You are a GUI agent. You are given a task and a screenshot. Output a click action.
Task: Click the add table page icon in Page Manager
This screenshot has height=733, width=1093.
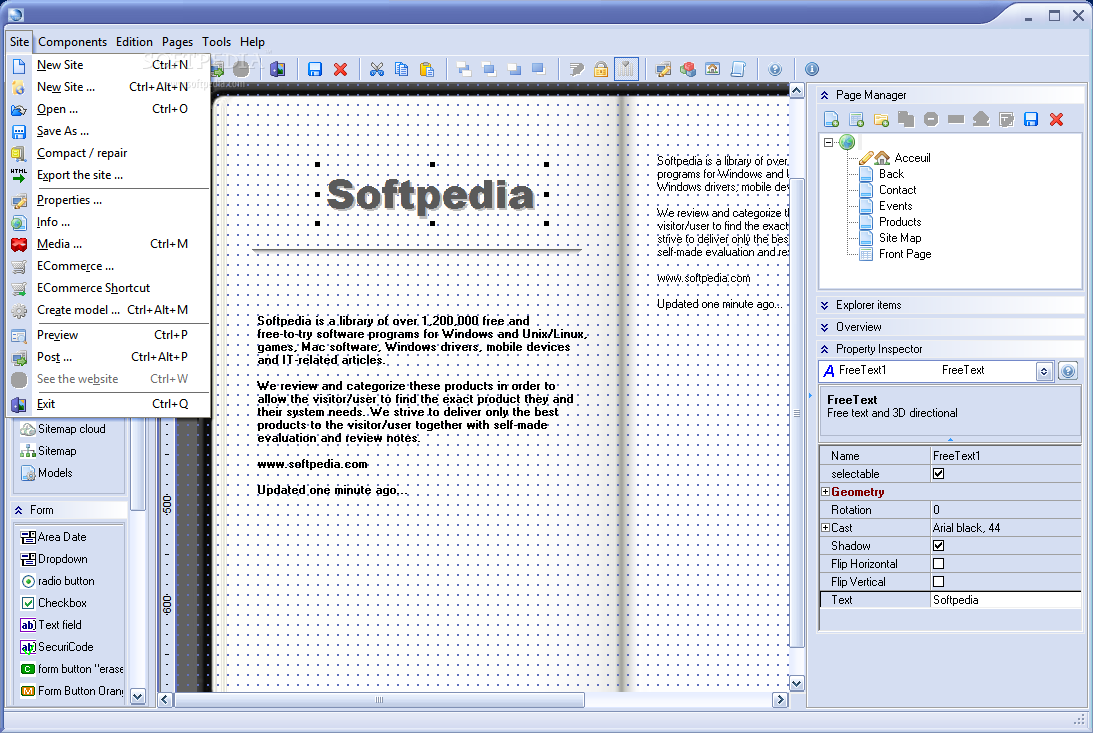856,119
